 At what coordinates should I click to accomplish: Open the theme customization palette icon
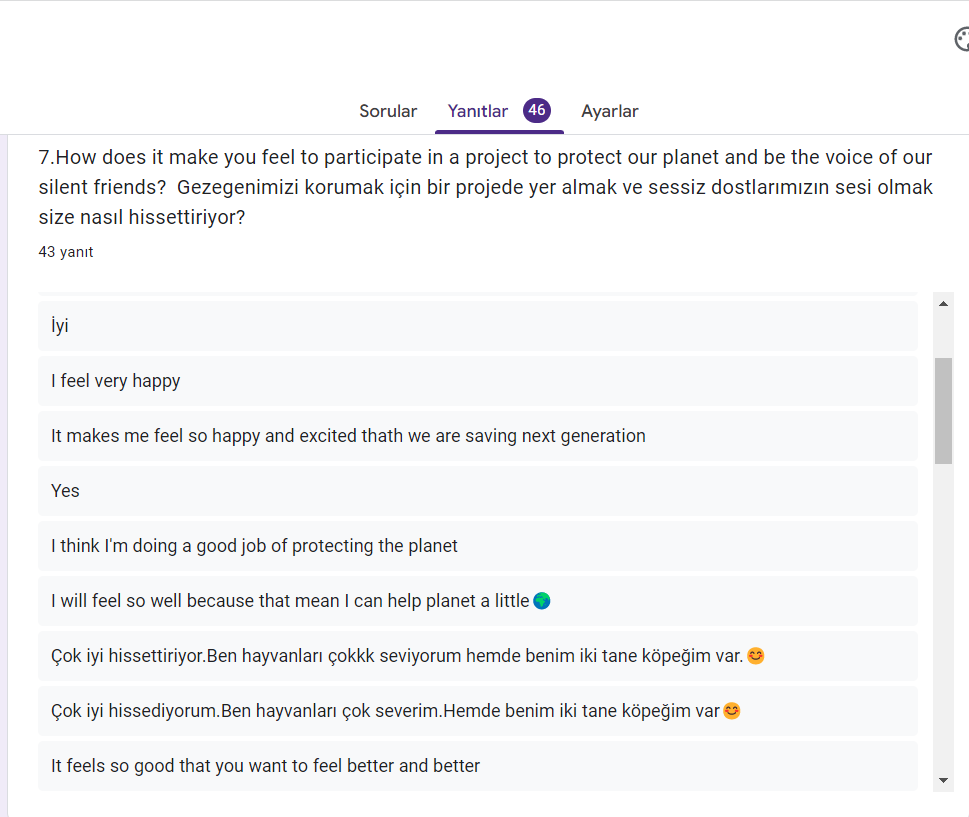click(x=962, y=39)
